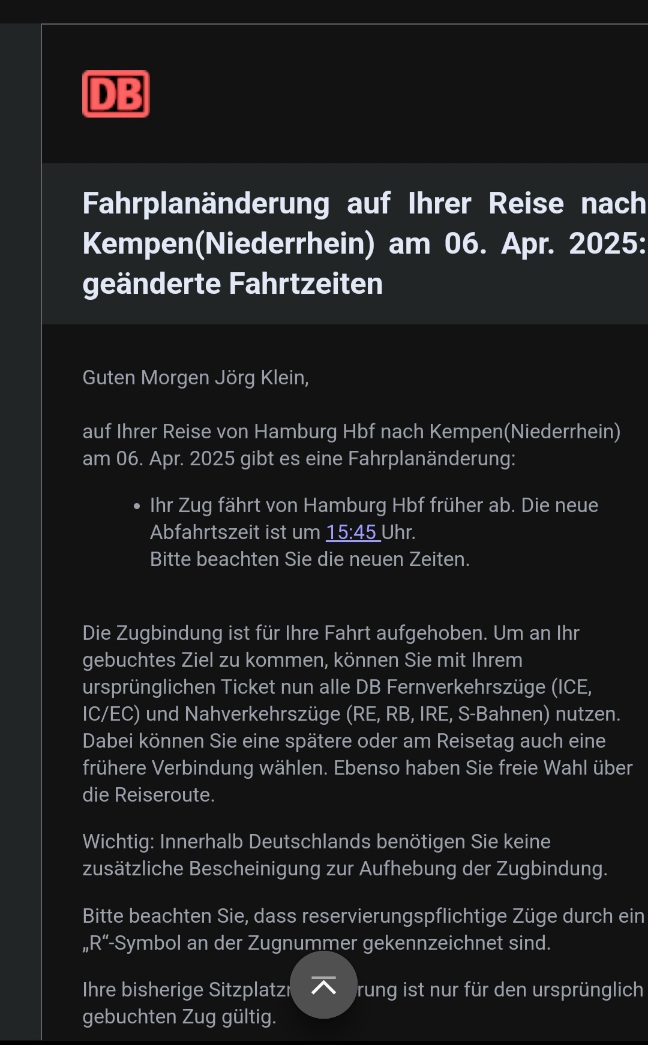648x1045 pixels.
Task: Click the bullet point before 'Ihr Zug fährt'
Action: 137,507
